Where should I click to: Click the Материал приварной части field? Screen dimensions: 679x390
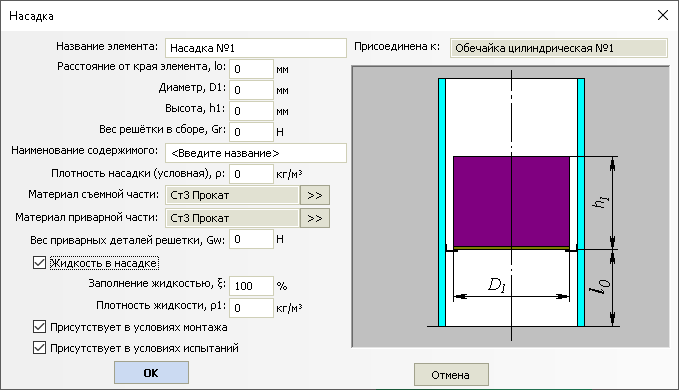tap(232, 218)
